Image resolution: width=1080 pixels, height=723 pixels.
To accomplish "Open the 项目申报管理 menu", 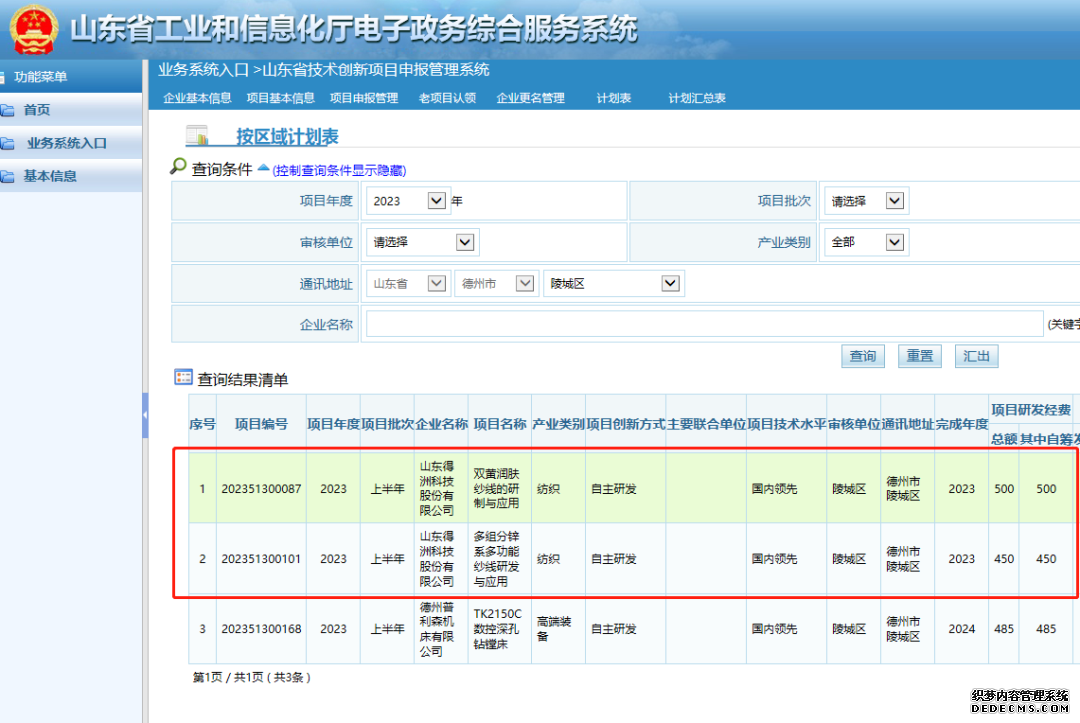I will (x=364, y=98).
